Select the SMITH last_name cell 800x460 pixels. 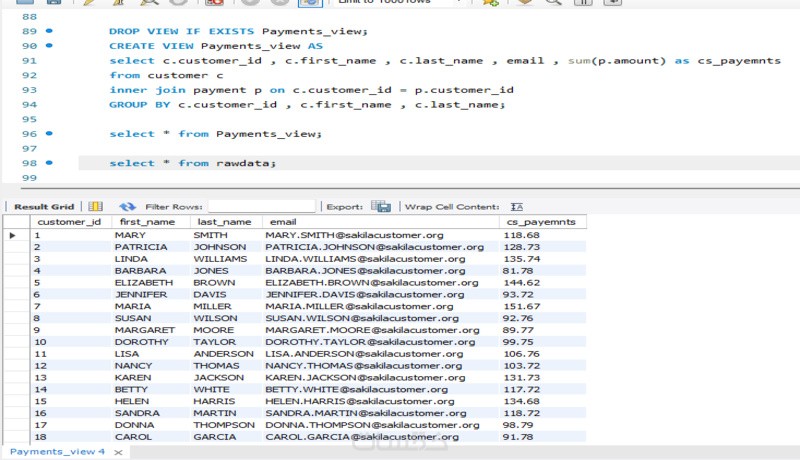click(x=227, y=235)
